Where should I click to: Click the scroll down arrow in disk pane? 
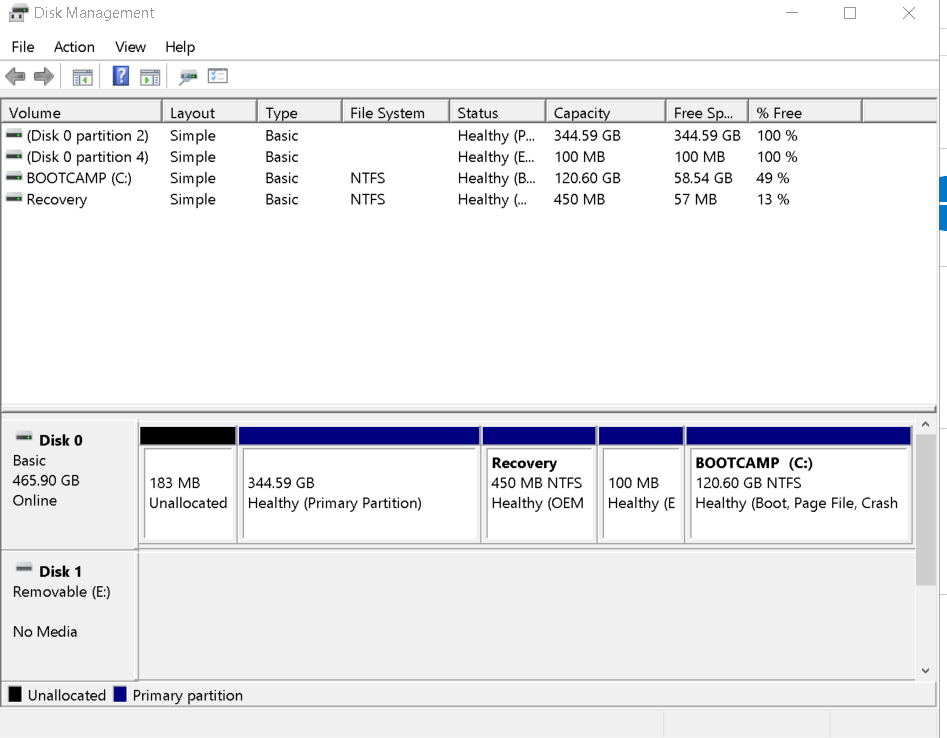click(x=925, y=670)
